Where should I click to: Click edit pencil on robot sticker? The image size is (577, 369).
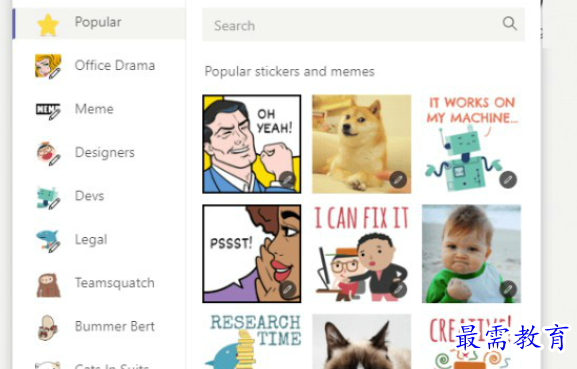click(x=508, y=180)
